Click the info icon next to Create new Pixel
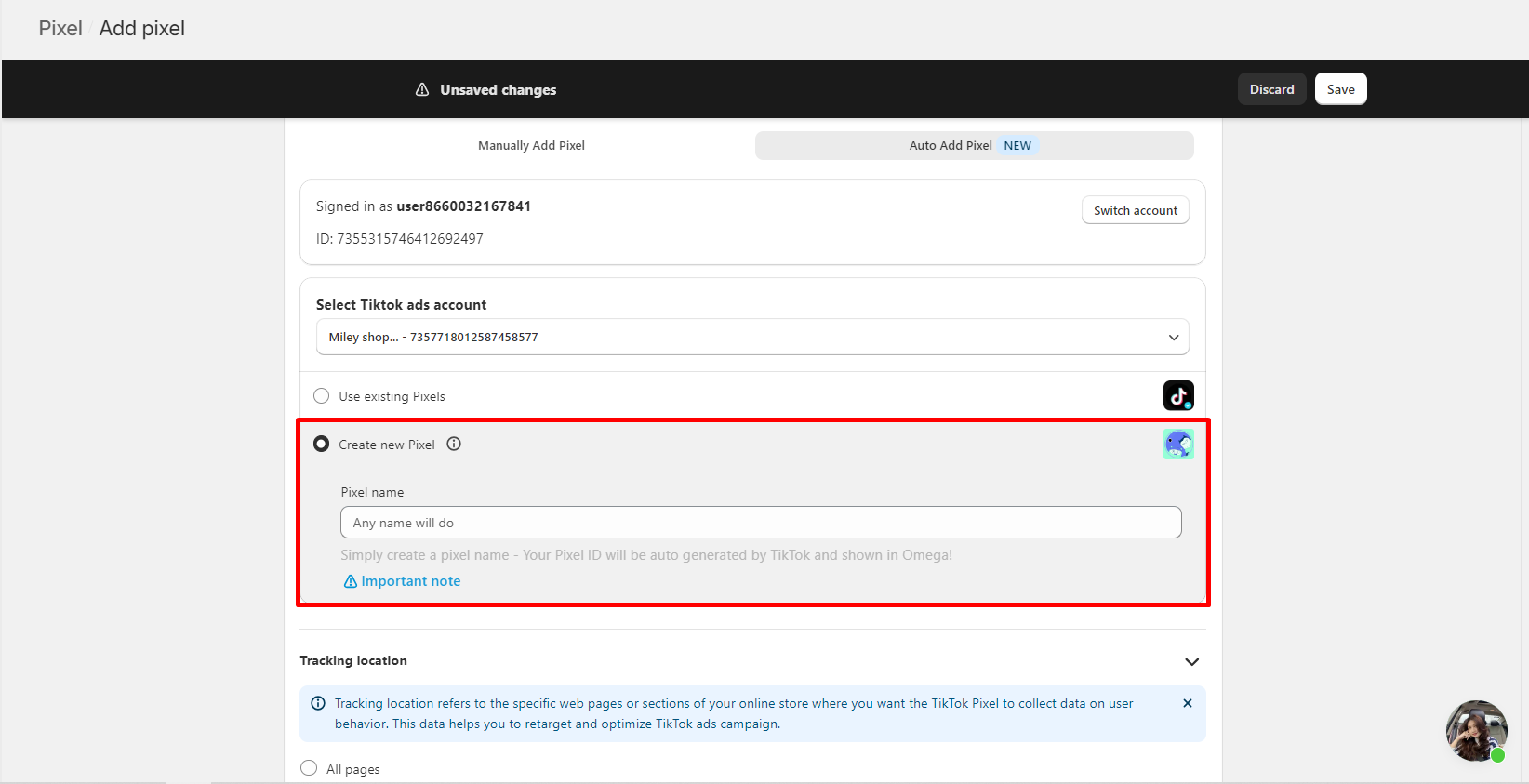Screen dimensions: 1529x784 [x=454, y=445]
